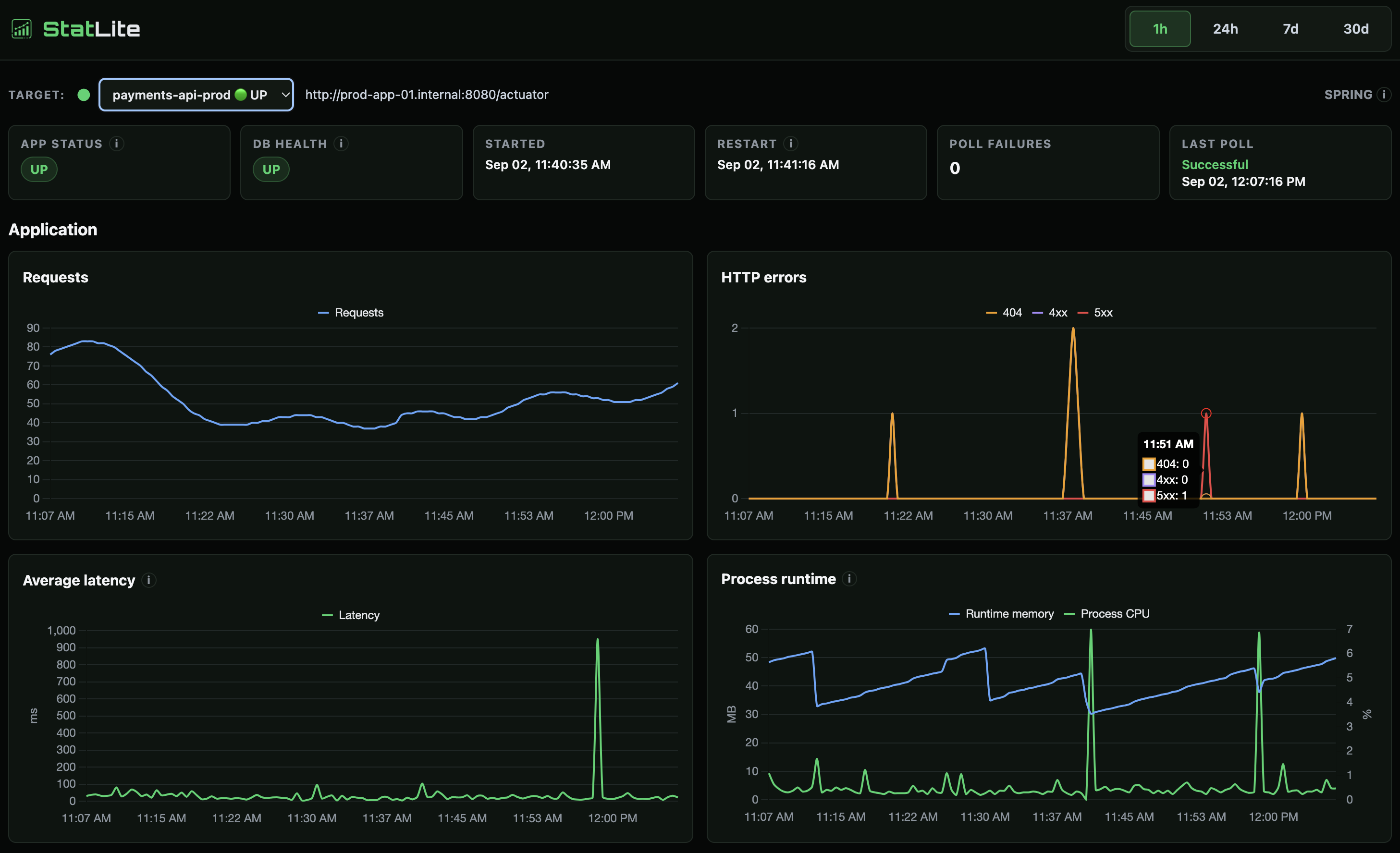Click the info icon beside Process runtime

pyautogui.click(x=849, y=579)
